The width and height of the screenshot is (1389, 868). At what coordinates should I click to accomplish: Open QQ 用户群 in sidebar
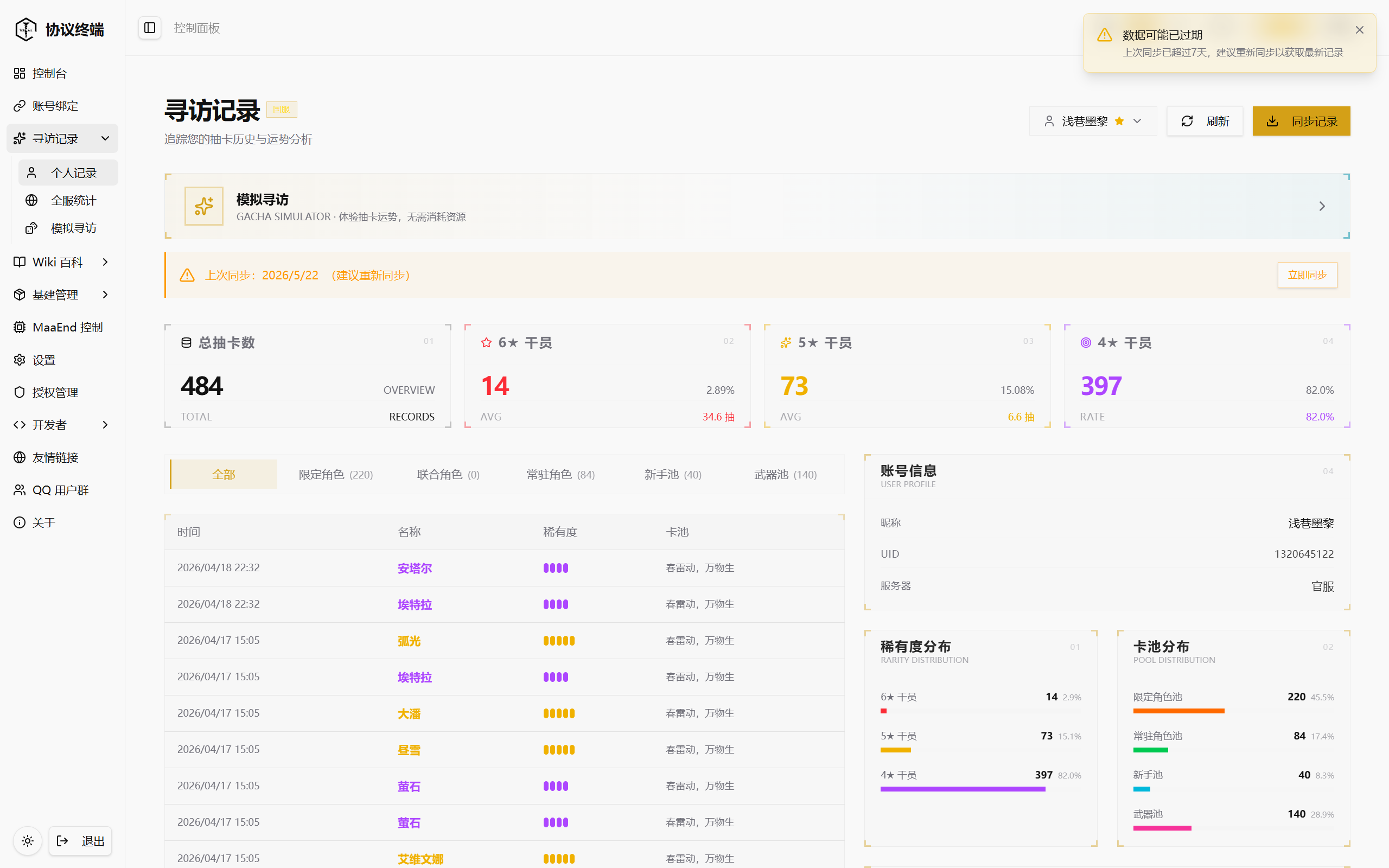pyautogui.click(x=62, y=490)
